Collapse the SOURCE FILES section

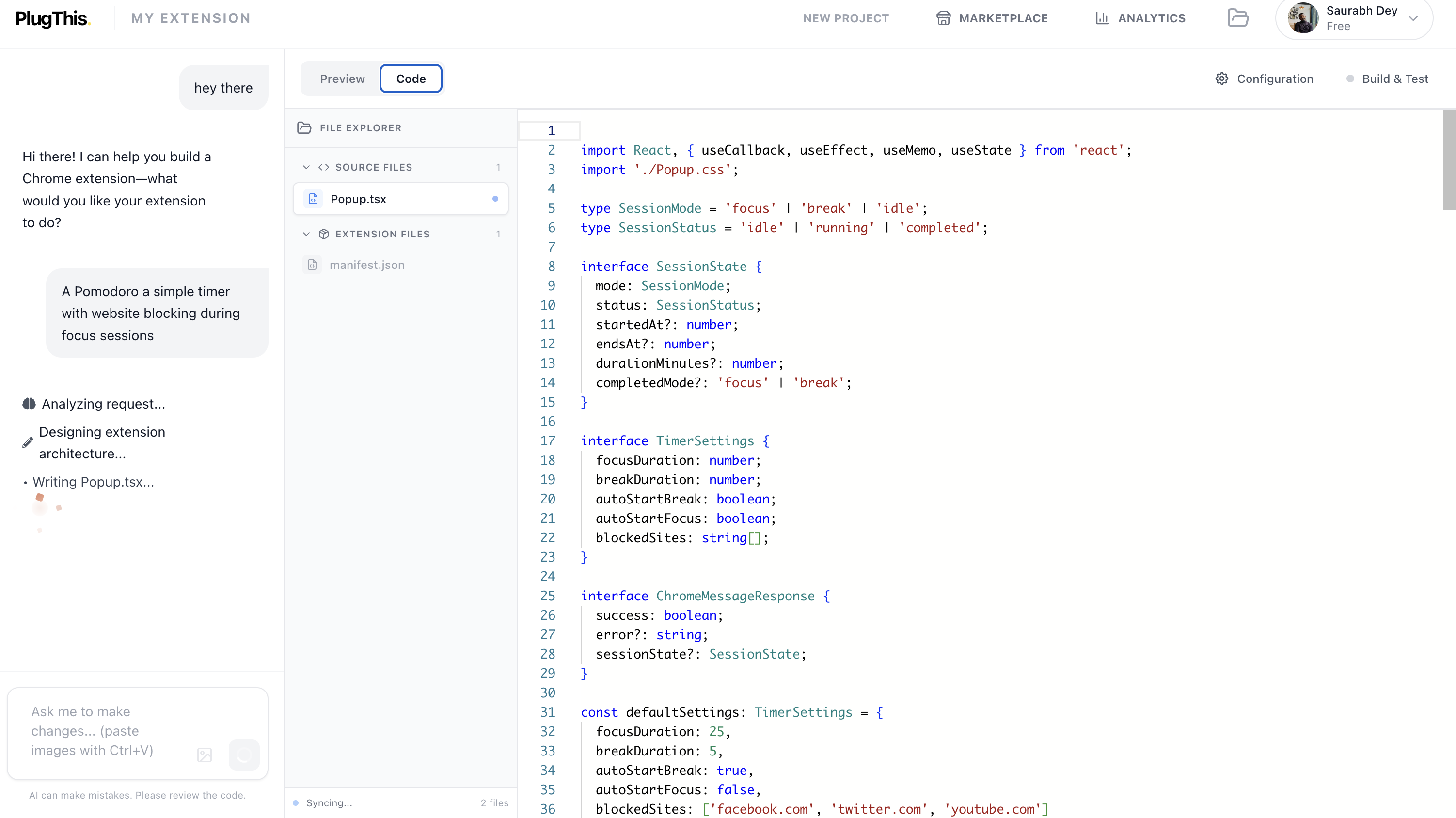pyautogui.click(x=306, y=167)
